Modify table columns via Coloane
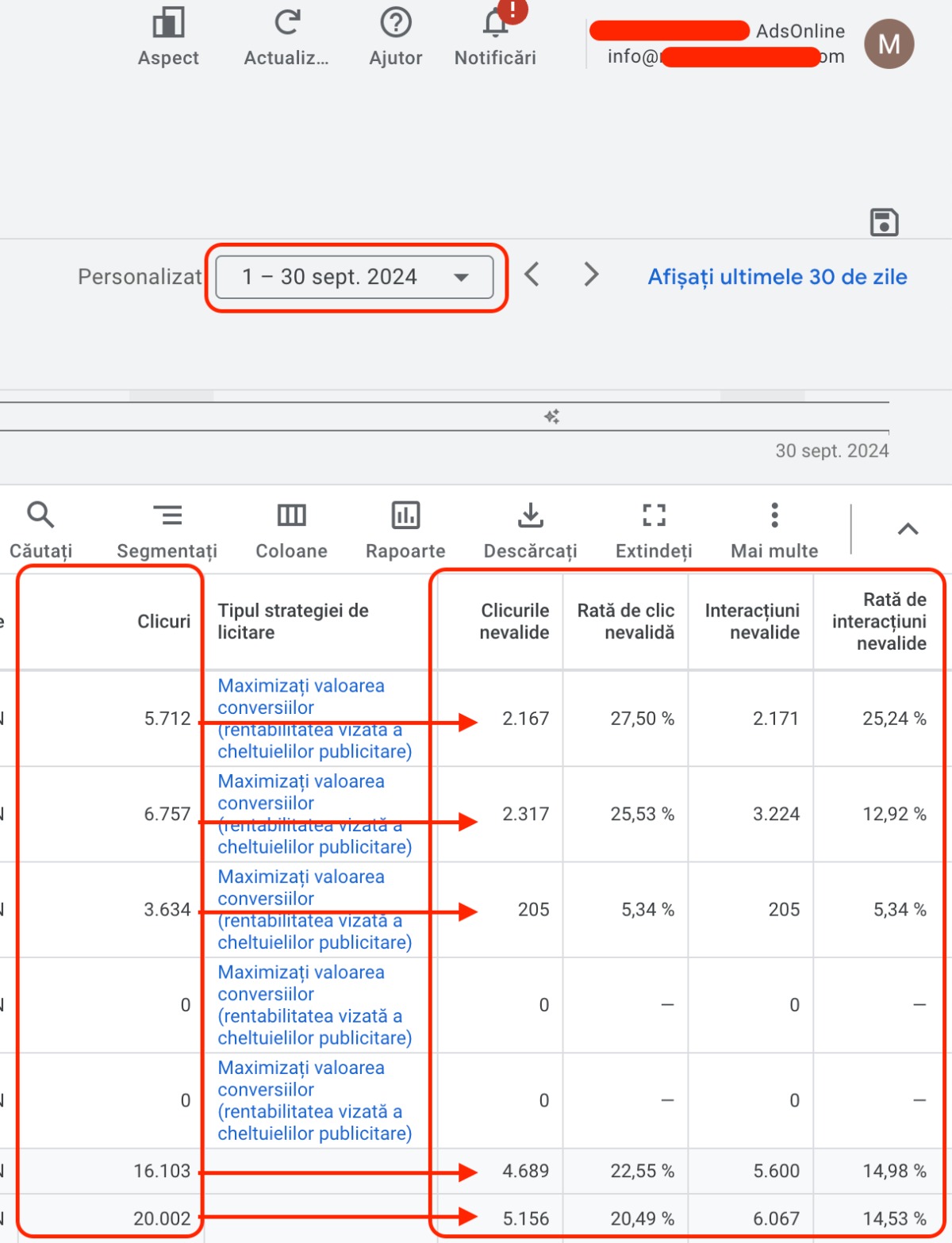Image resolution: width=952 pixels, height=1243 pixels. [291, 530]
